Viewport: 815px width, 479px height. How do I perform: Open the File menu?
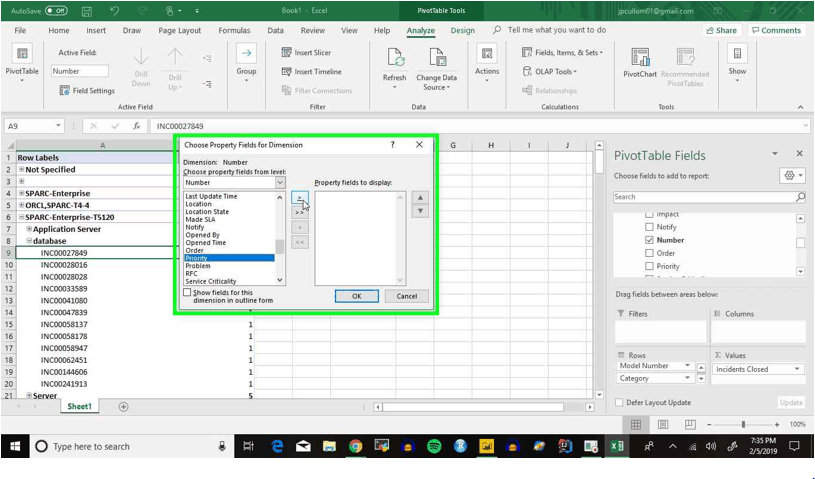pyautogui.click(x=20, y=30)
